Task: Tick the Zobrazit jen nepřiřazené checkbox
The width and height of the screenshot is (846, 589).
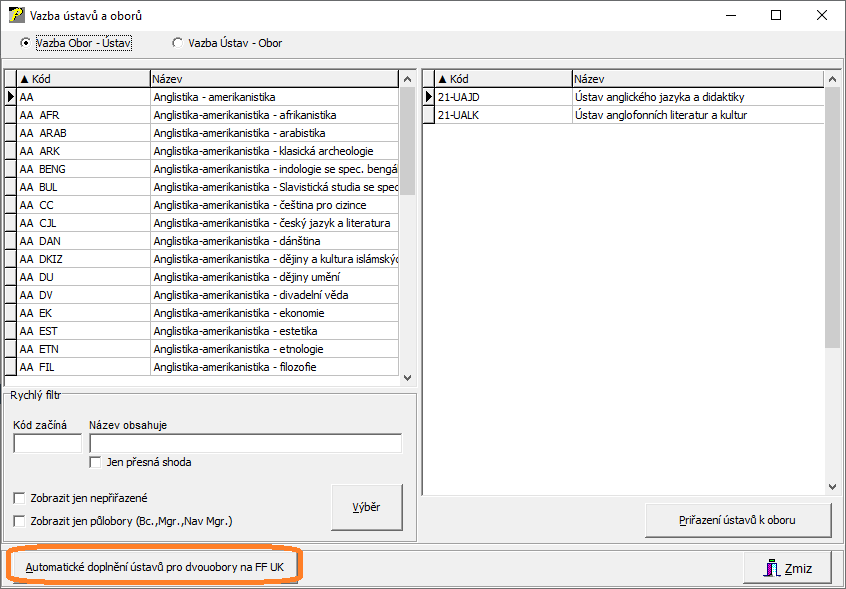Action: [x=19, y=498]
